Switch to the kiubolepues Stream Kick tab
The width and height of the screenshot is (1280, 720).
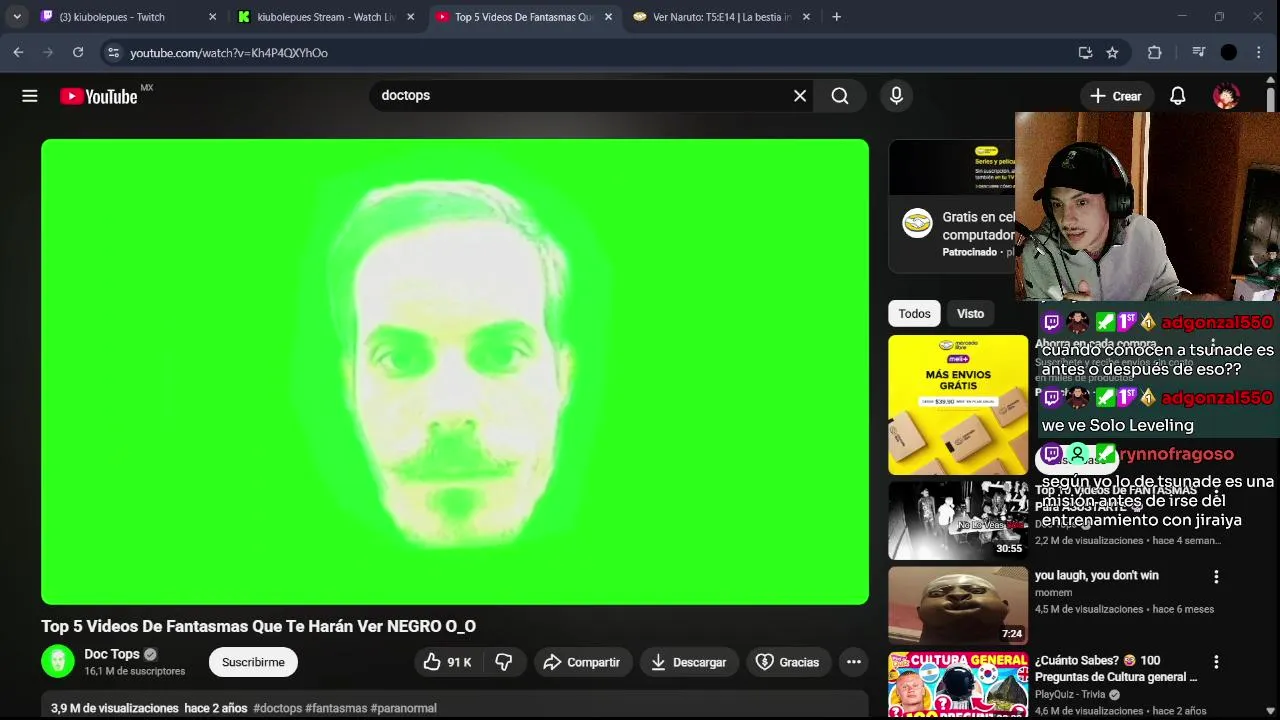tap(326, 17)
